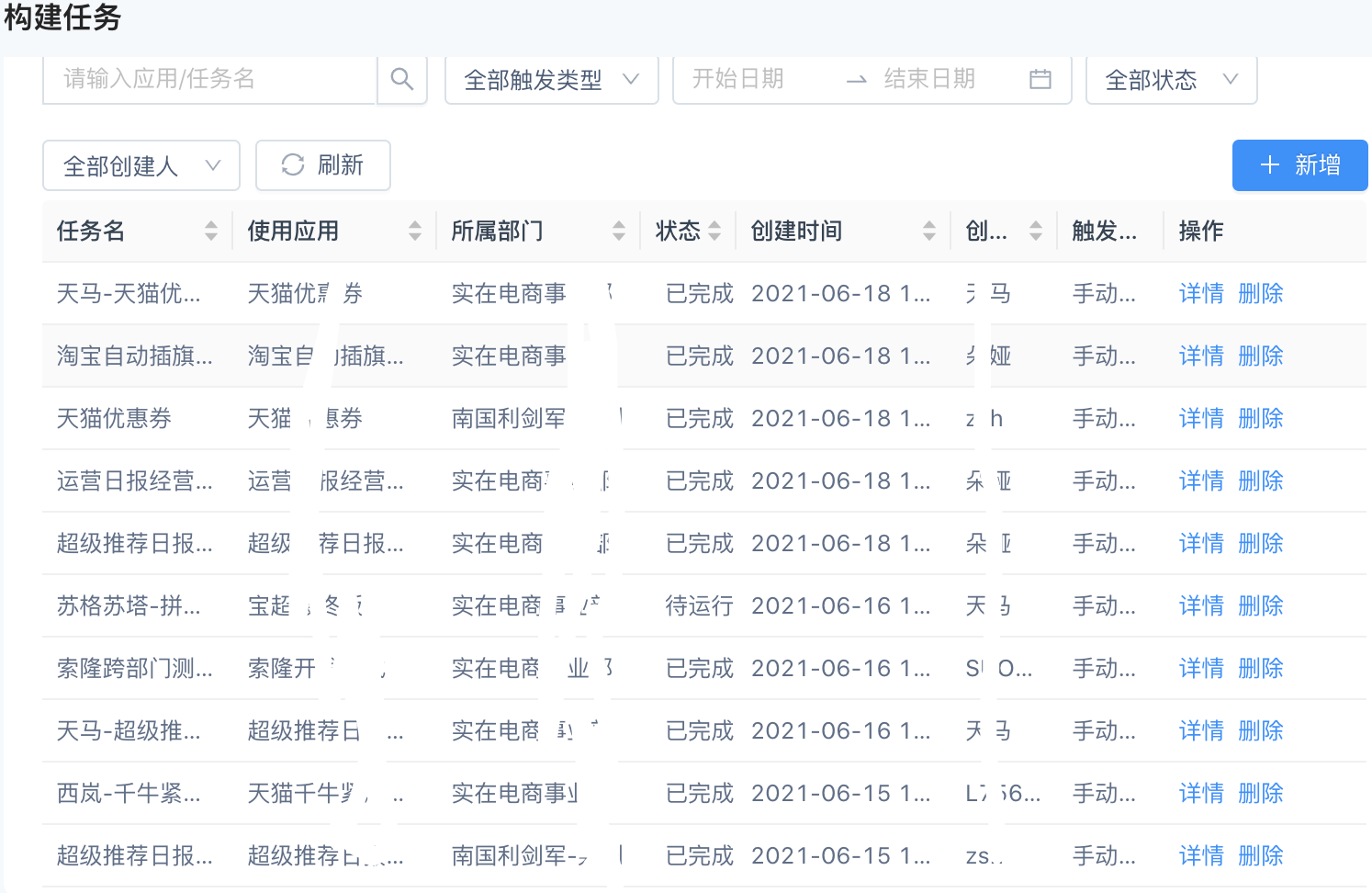Click 删除 on 索隆跨部门测 task row
Screen dimensions: 1372x893
pos(1260,669)
